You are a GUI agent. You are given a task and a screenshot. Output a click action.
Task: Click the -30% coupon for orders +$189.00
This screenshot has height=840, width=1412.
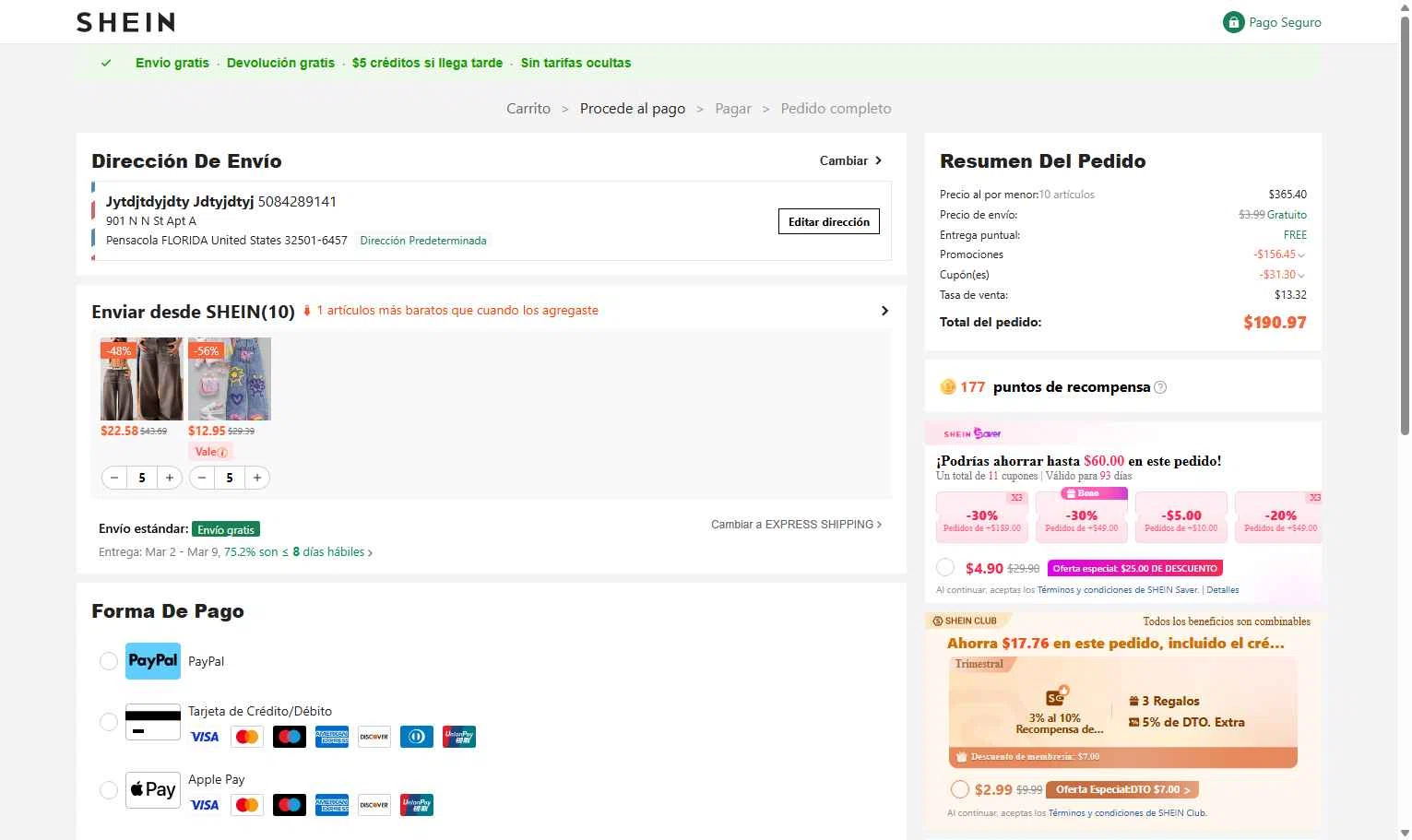982,517
